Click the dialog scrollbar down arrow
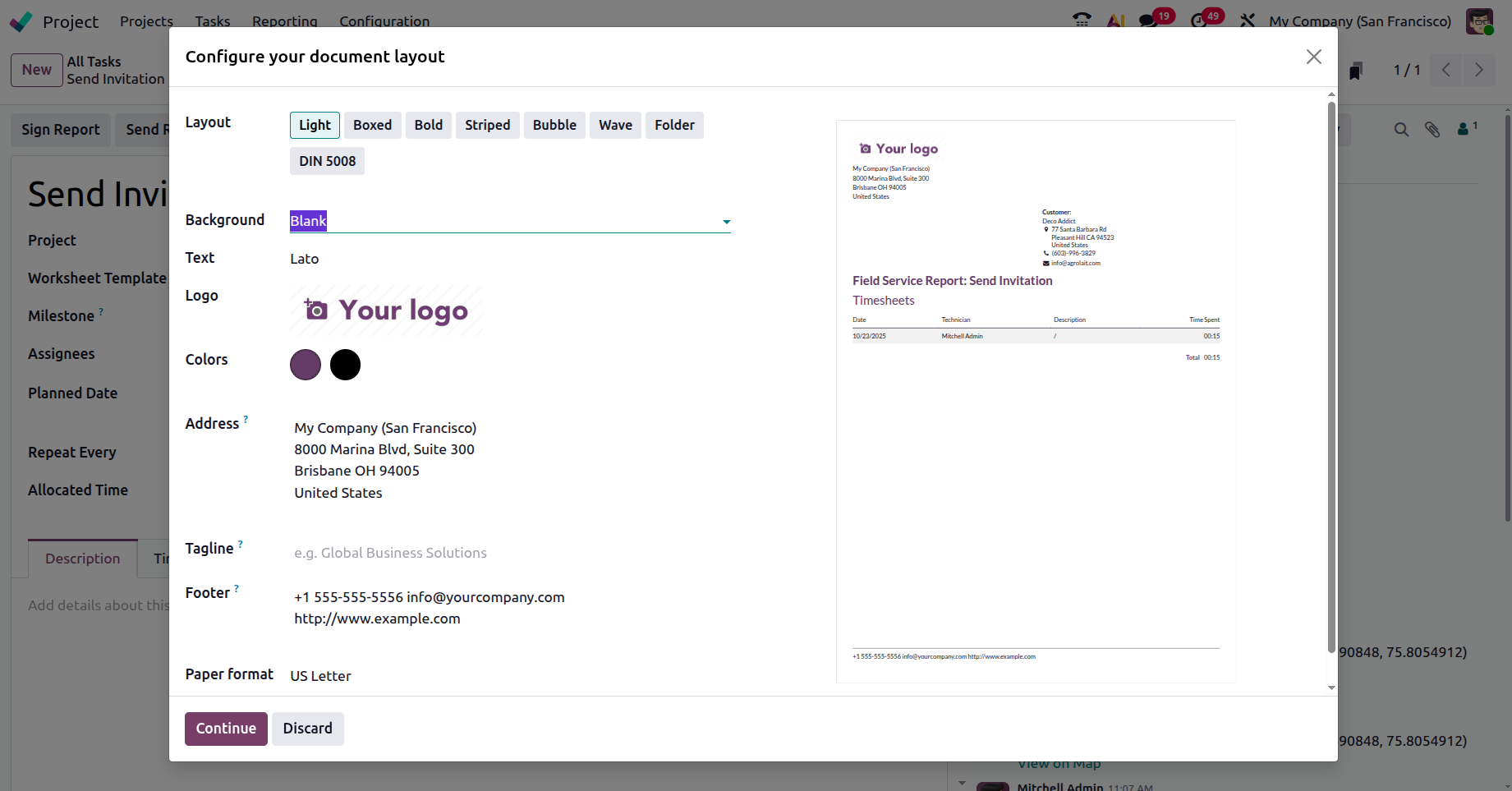This screenshot has height=791, width=1512. [x=1331, y=688]
